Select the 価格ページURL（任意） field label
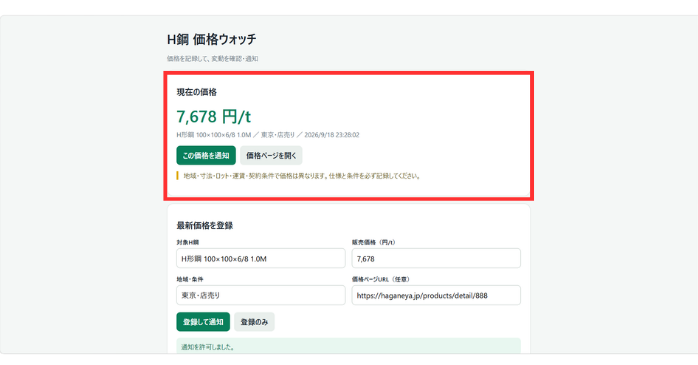 (381, 279)
